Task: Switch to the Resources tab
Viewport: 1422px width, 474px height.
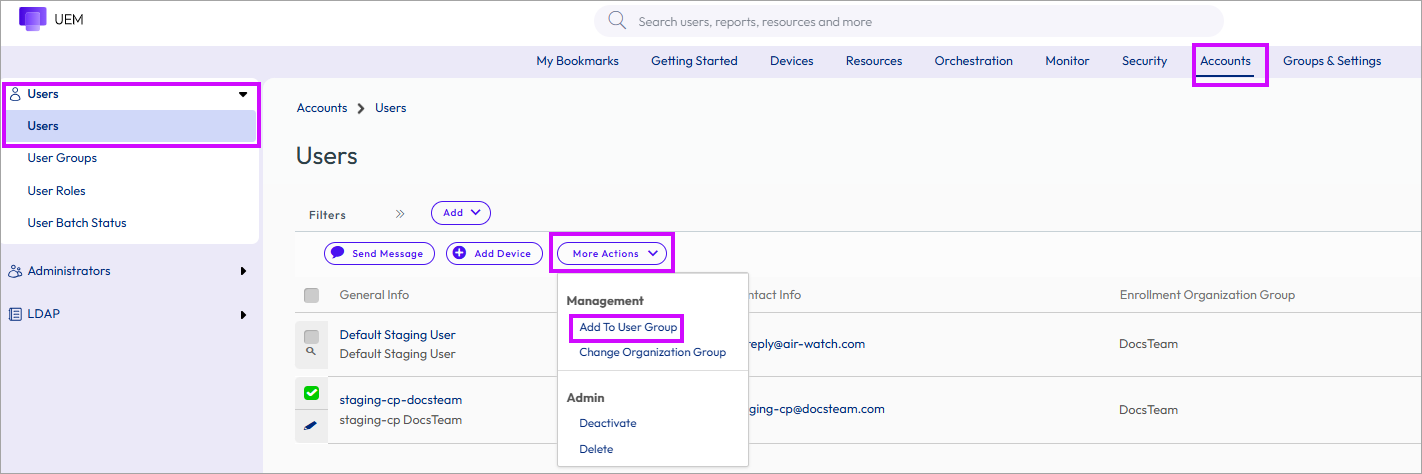Action: pyautogui.click(x=874, y=61)
